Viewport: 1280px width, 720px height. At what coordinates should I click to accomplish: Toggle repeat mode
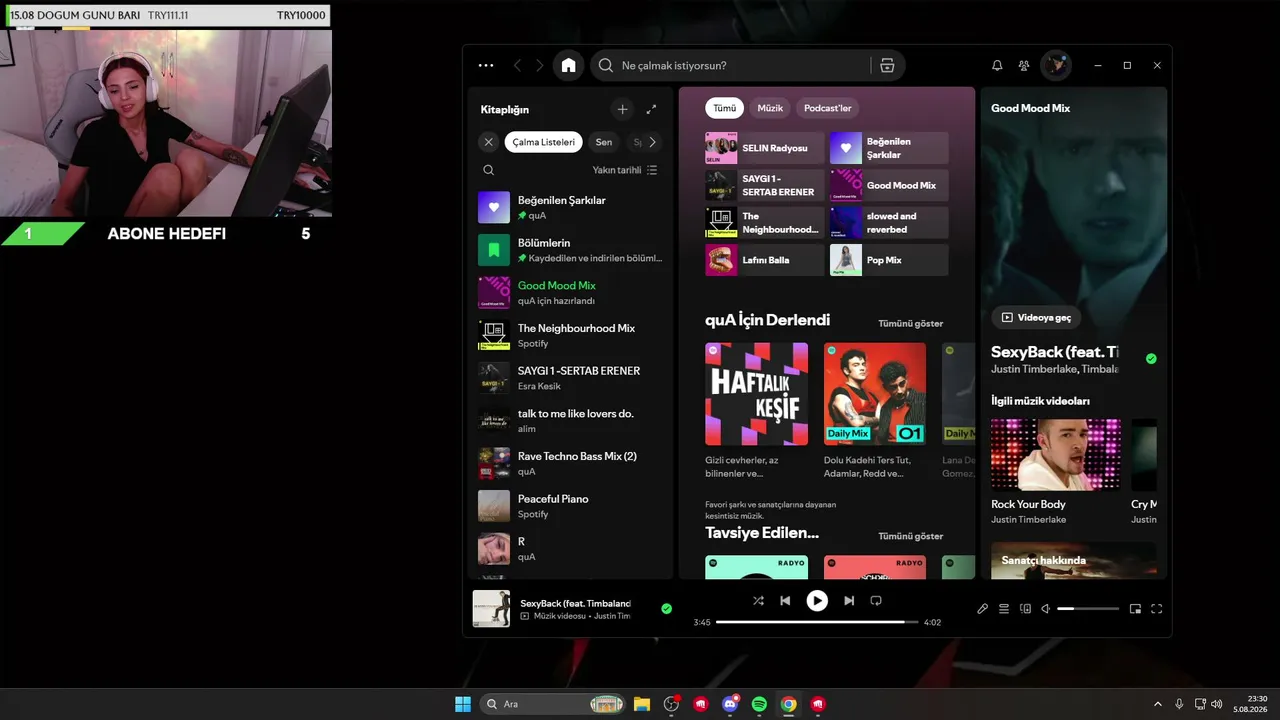click(876, 601)
